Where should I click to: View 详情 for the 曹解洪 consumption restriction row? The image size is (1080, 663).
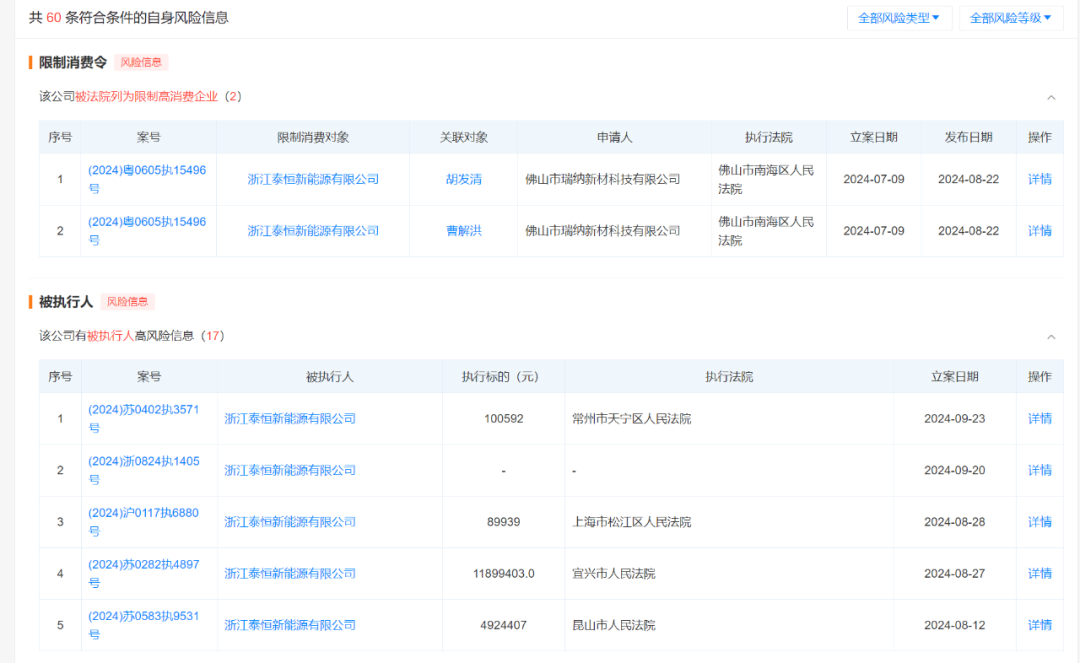1039,231
